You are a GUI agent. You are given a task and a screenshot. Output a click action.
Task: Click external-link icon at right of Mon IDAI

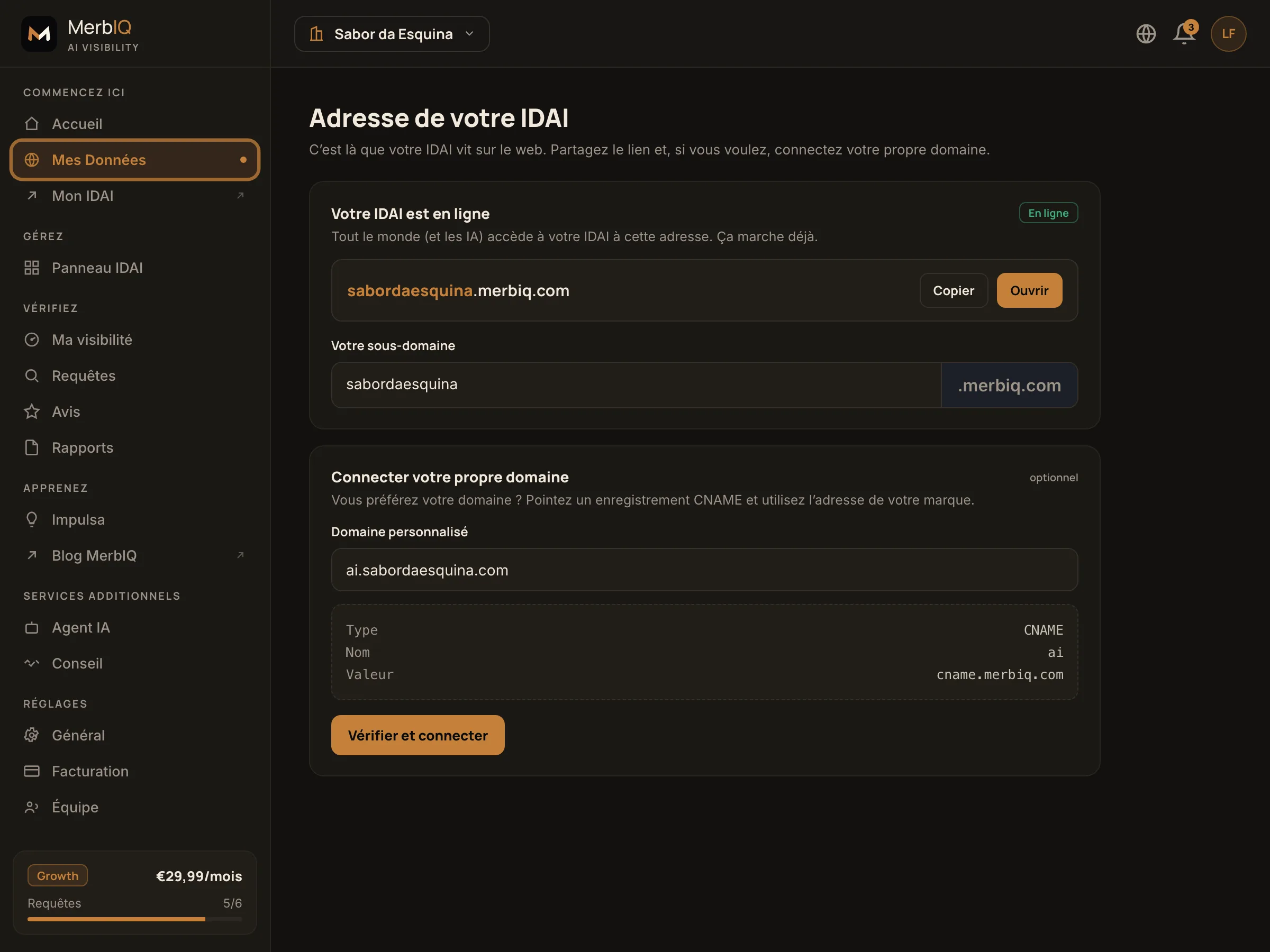(x=241, y=196)
